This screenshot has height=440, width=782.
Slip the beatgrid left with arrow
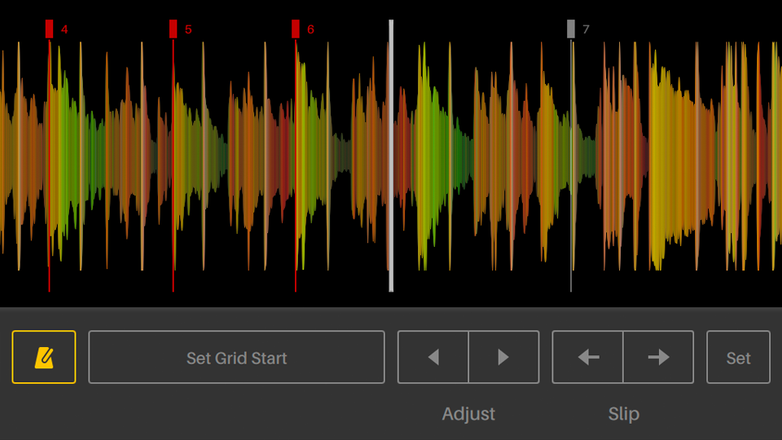(x=587, y=357)
